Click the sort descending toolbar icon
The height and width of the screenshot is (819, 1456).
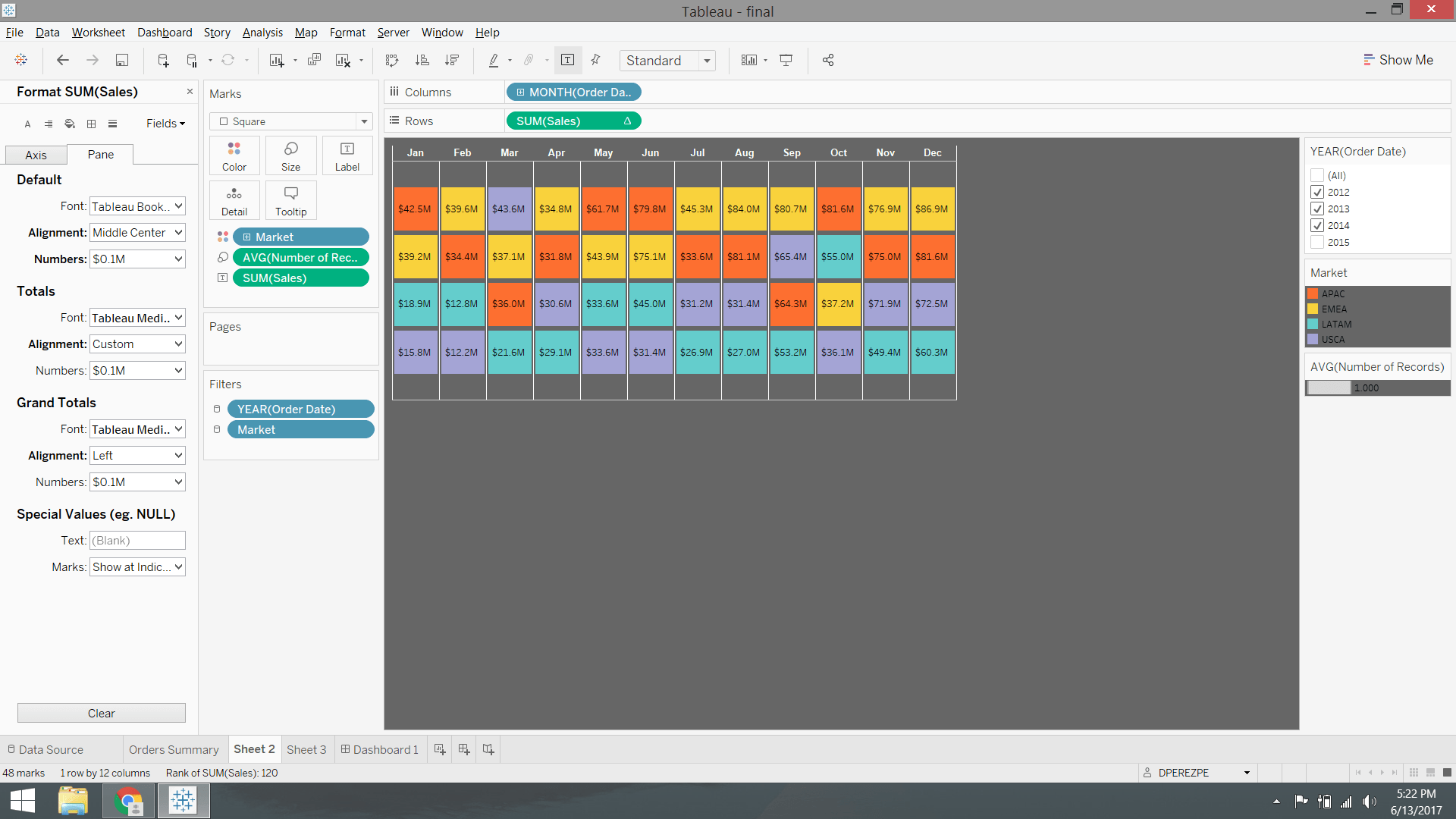point(452,60)
